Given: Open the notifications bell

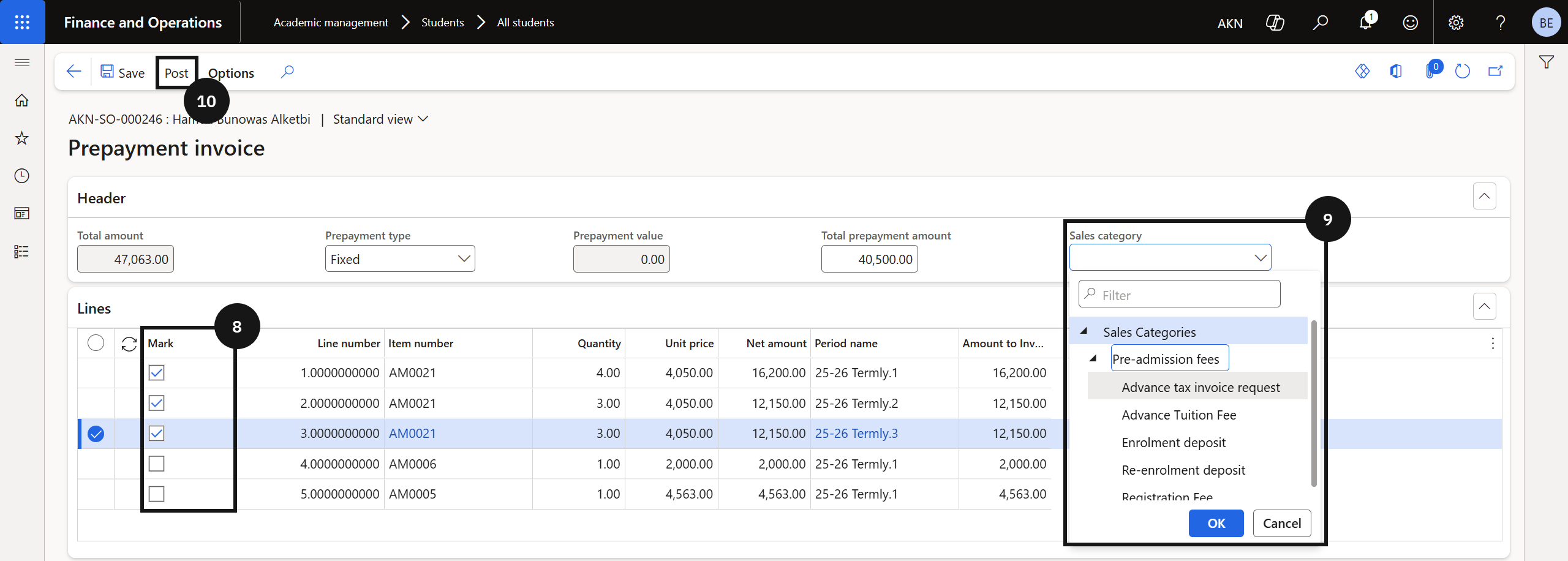Looking at the screenshot, I should click(x=1366, y=23).
